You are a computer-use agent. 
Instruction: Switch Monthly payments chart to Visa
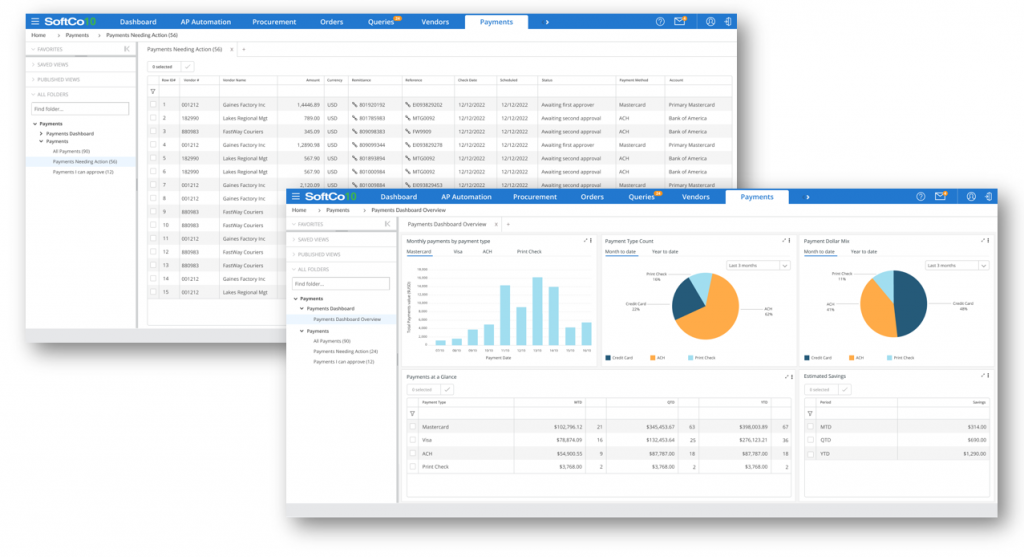(458, 251)
